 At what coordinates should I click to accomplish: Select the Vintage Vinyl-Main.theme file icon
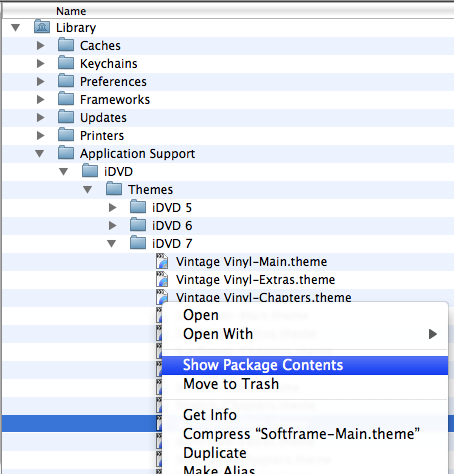click(162, 261)
